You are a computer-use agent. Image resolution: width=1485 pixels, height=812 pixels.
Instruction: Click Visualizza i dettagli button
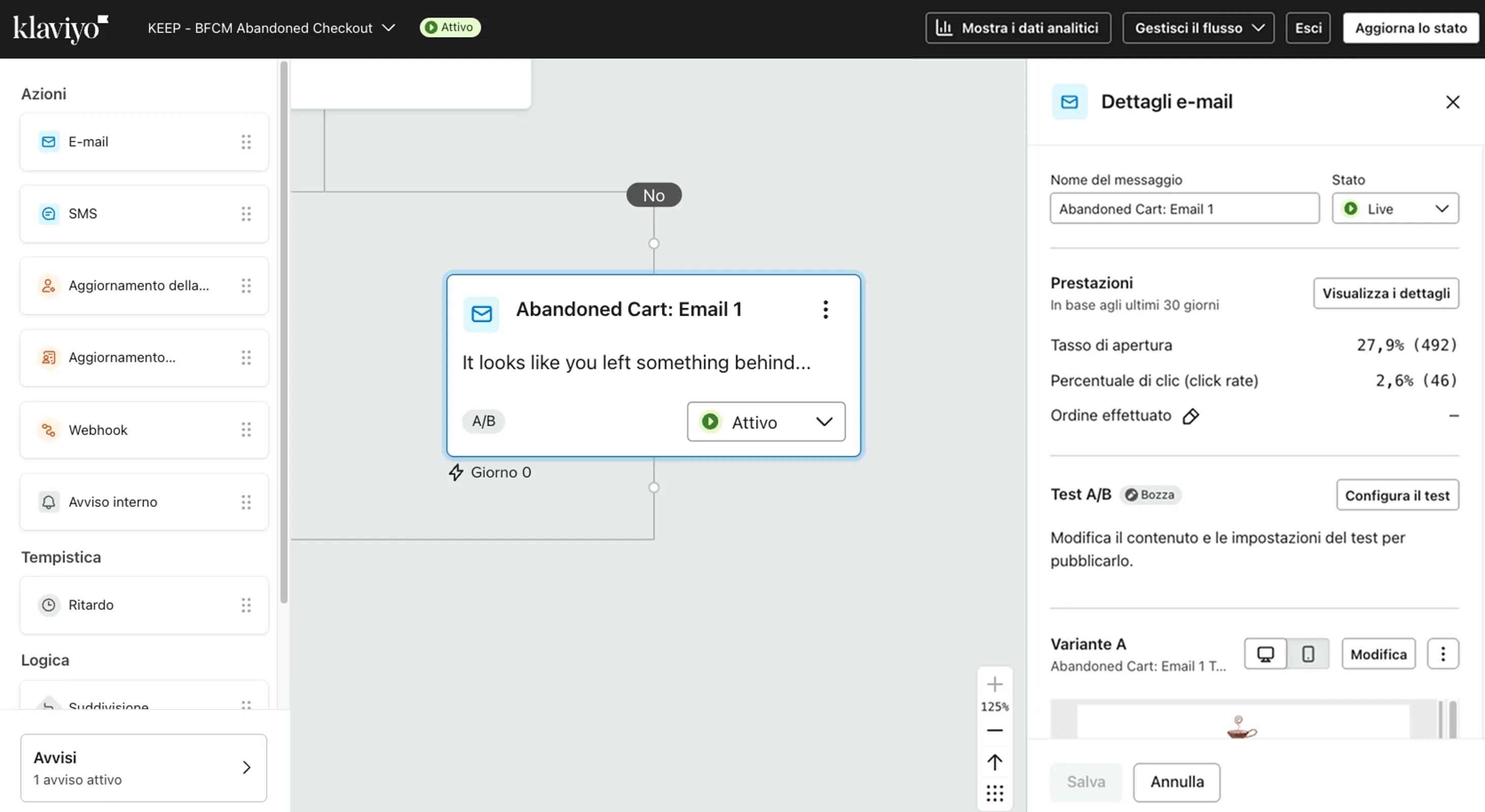pyautogui.click(x=1385, y=293)
